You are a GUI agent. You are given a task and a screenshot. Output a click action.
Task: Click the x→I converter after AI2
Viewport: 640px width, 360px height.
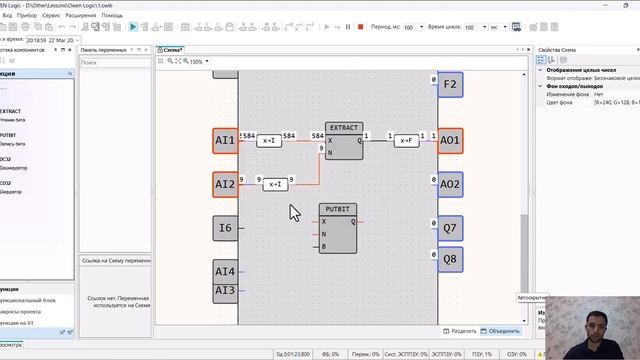[275, 184]
